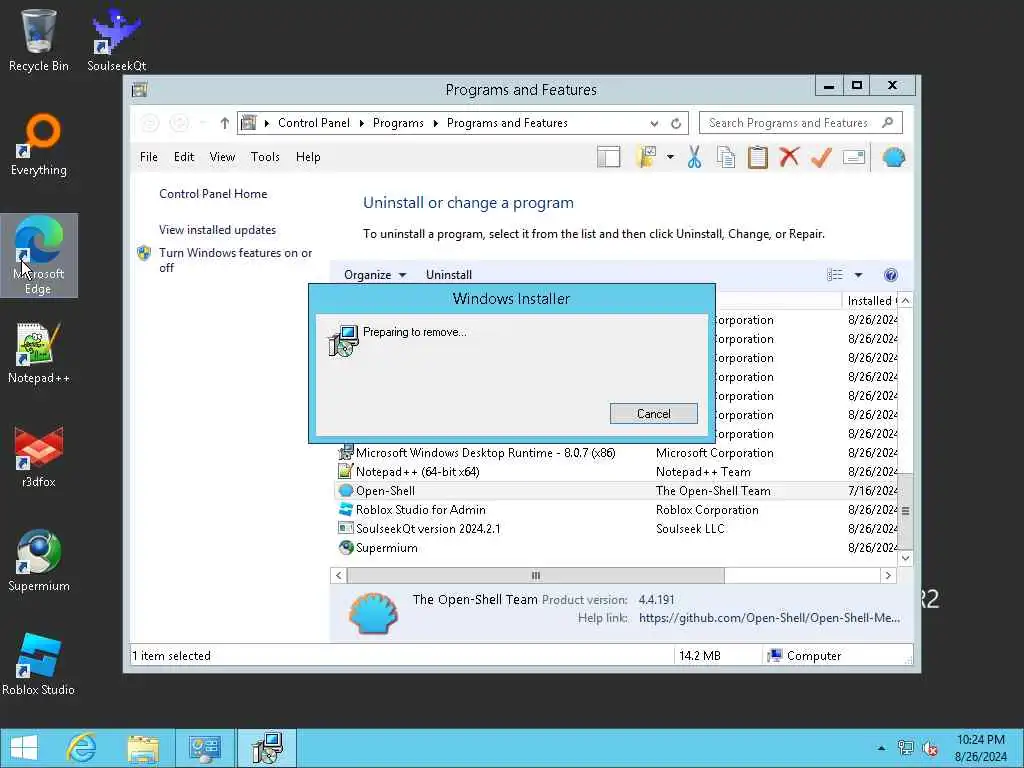
Task: Open the File menu
Action: pyautogui.click(x=149, y=157)
